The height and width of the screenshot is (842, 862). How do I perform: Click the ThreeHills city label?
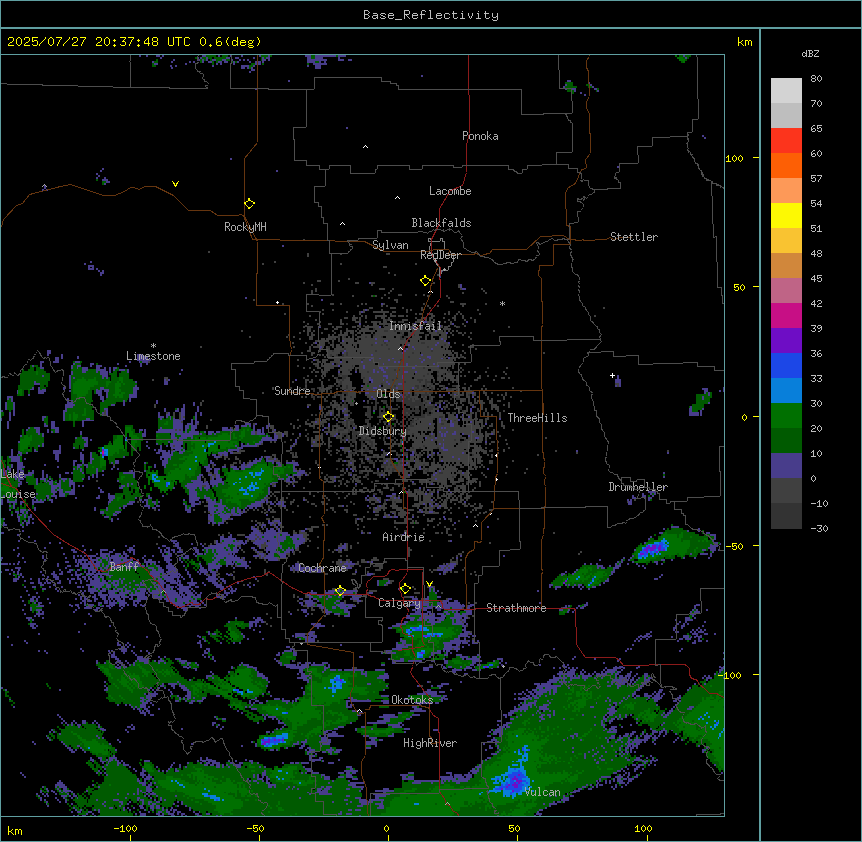(x=537, y=418)
